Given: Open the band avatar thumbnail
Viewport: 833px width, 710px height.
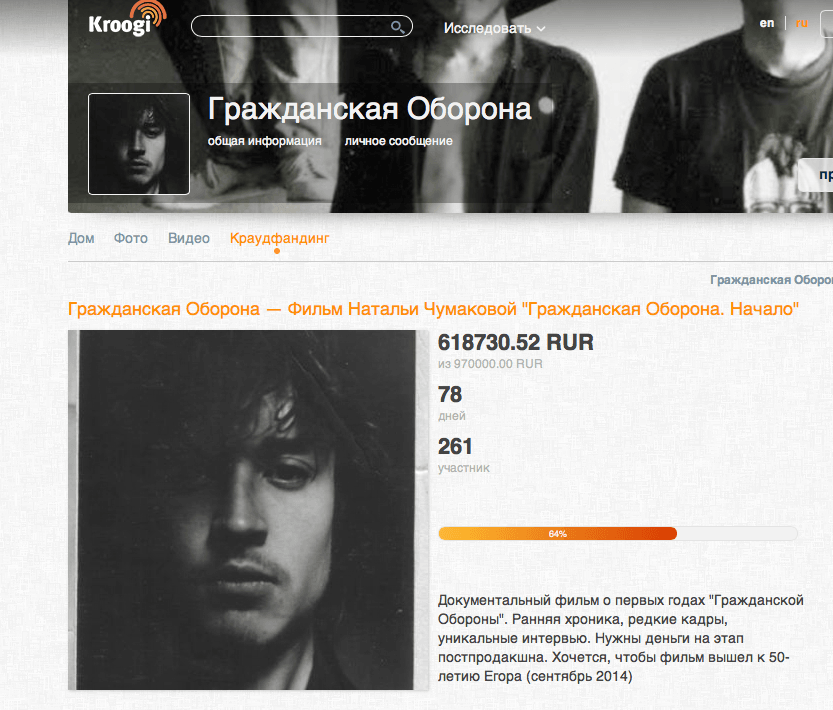Looking at the screenshot, I should (x=139, y=144).
